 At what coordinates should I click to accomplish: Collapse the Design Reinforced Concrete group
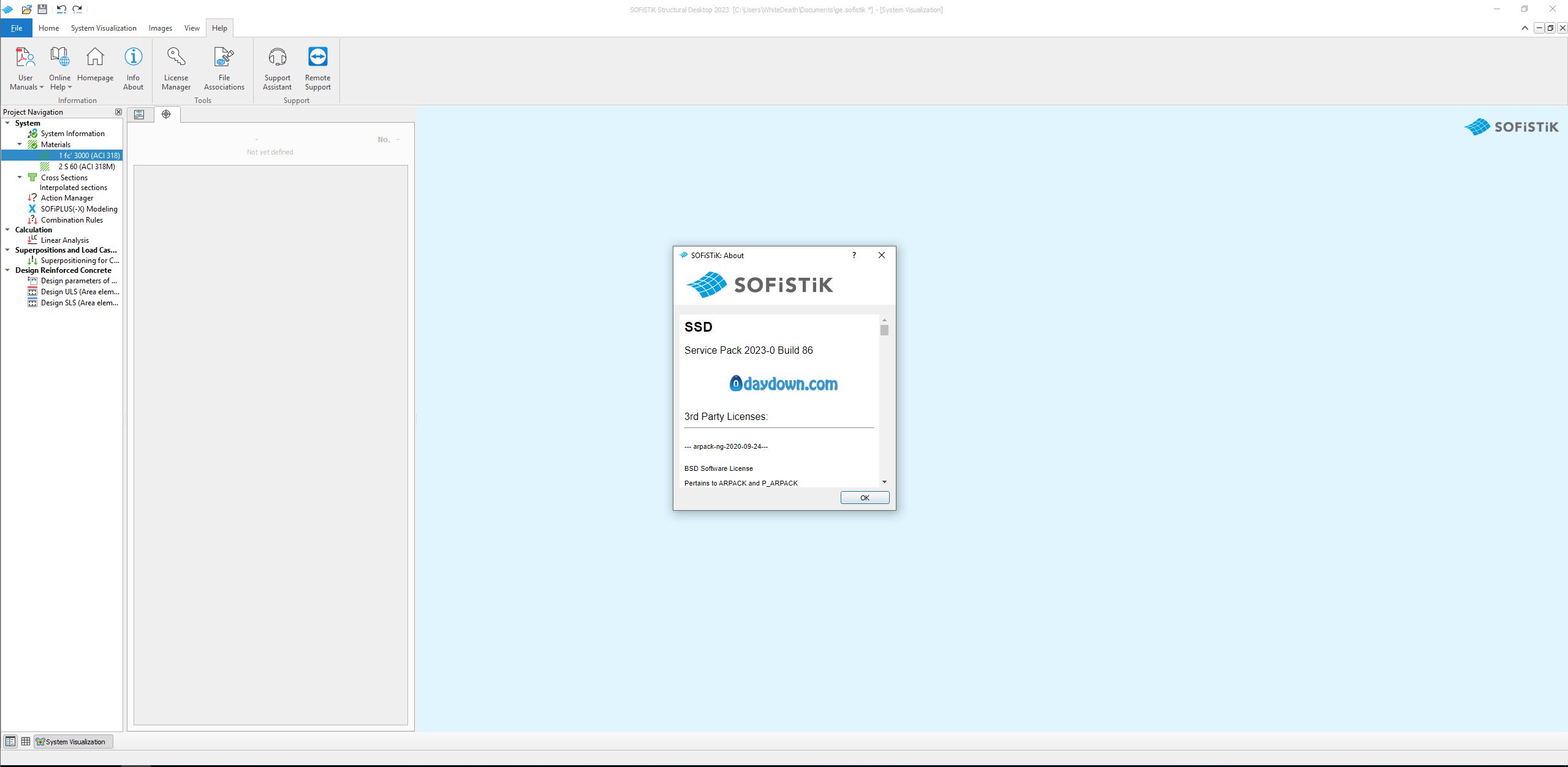tap(7, 270)
